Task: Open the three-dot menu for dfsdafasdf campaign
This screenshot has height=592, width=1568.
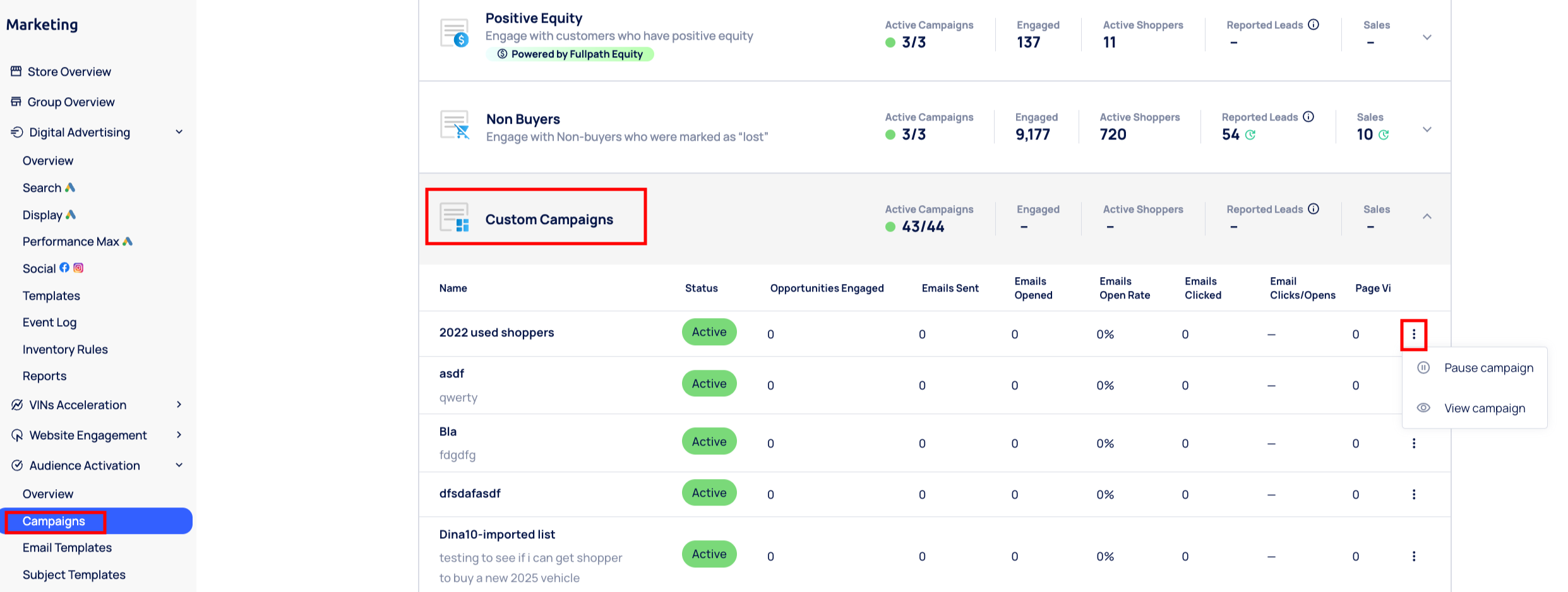Action: pos(1413,494)
